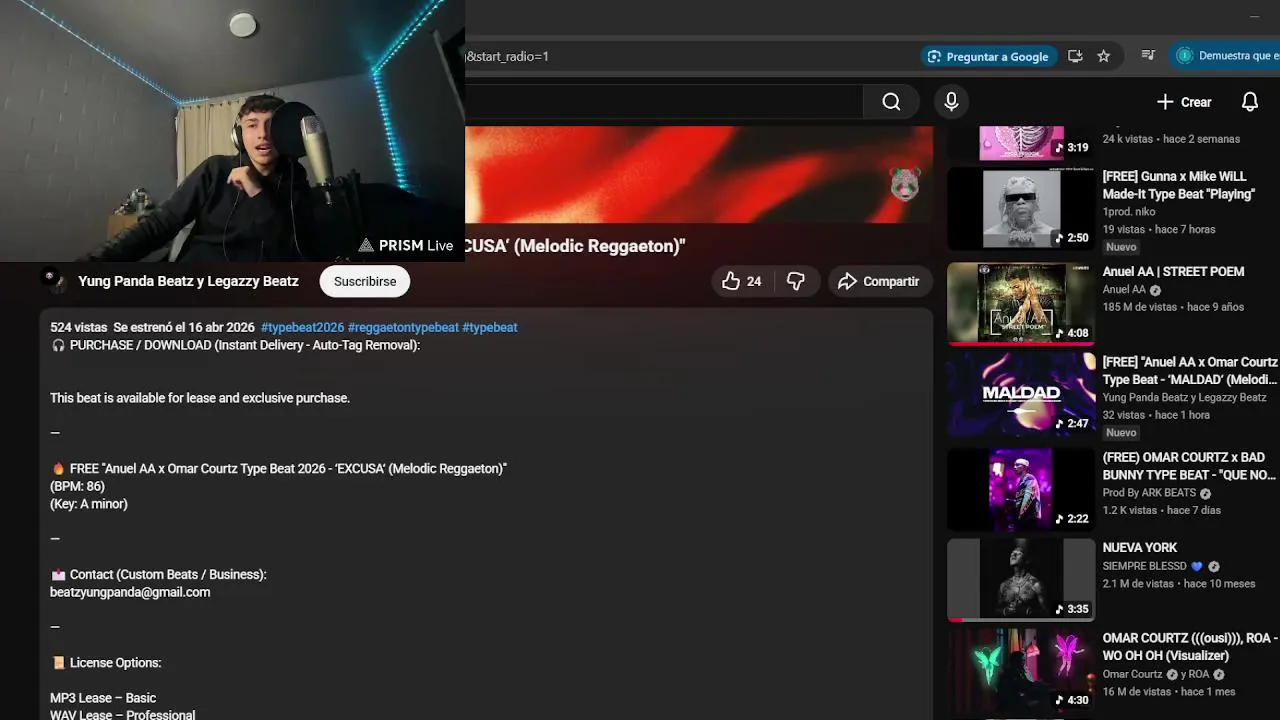
Task: Click the install/cast icon in address bar
Action: point(1075,56)
